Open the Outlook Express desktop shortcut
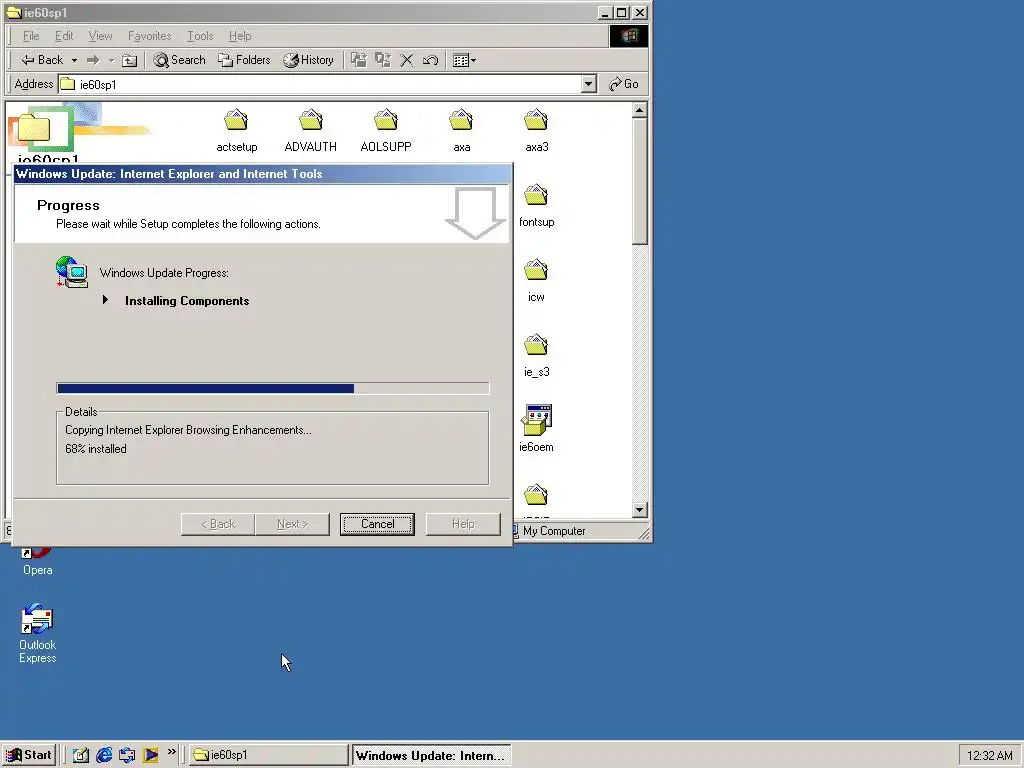The image size is (1024, 768). 37,633
